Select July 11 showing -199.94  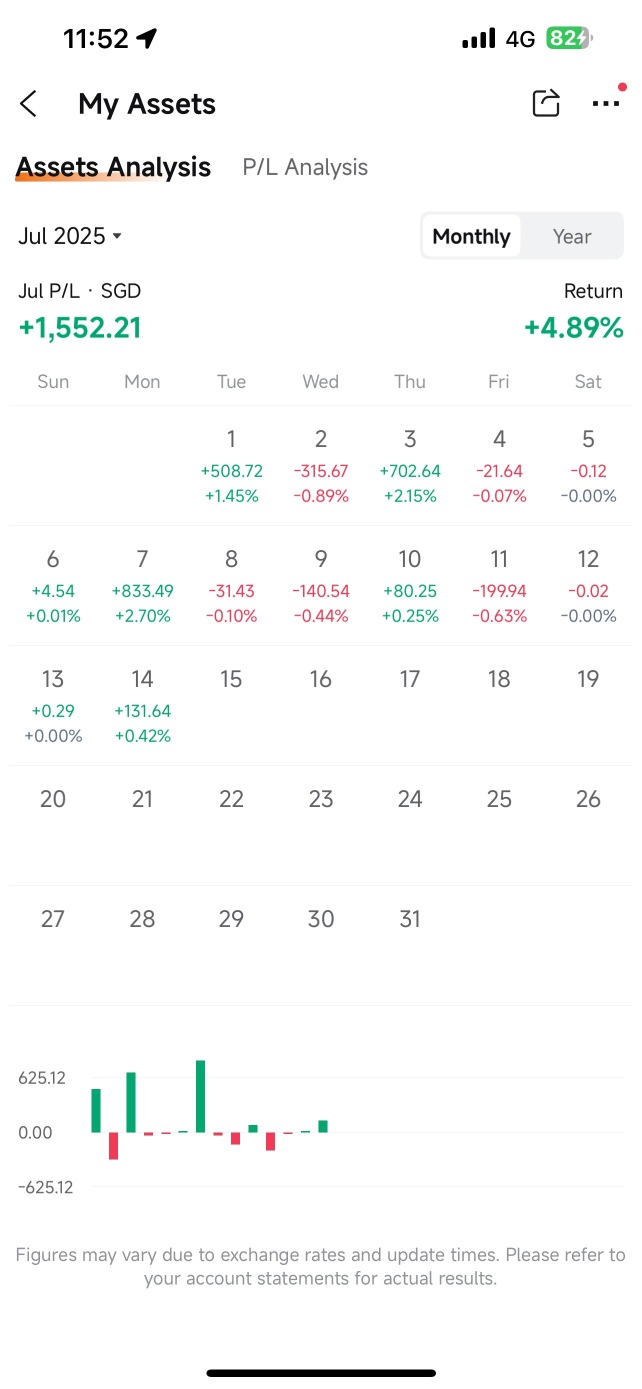pos(499,586)
